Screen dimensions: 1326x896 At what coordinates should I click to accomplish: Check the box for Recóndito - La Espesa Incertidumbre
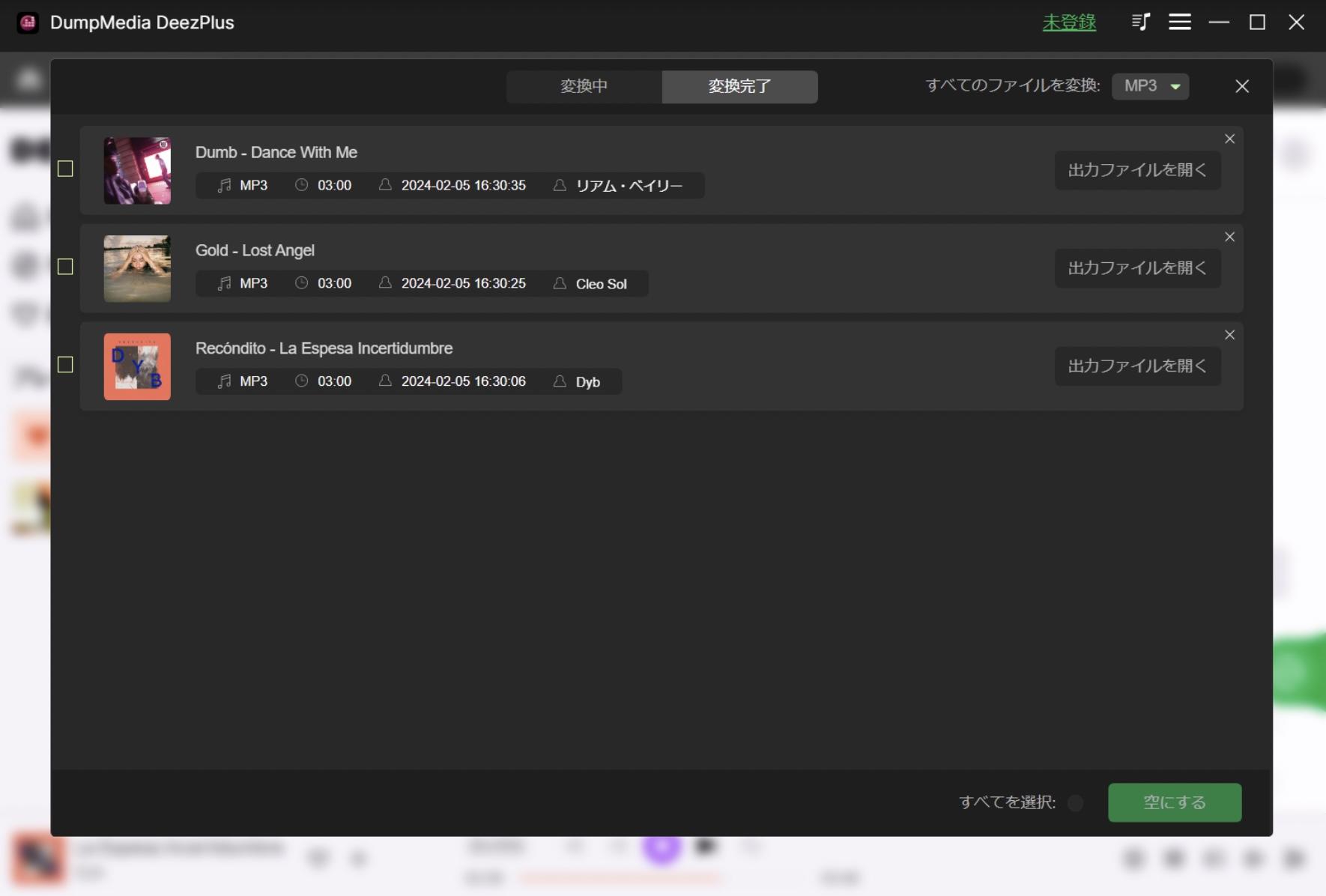coord(65,365)
